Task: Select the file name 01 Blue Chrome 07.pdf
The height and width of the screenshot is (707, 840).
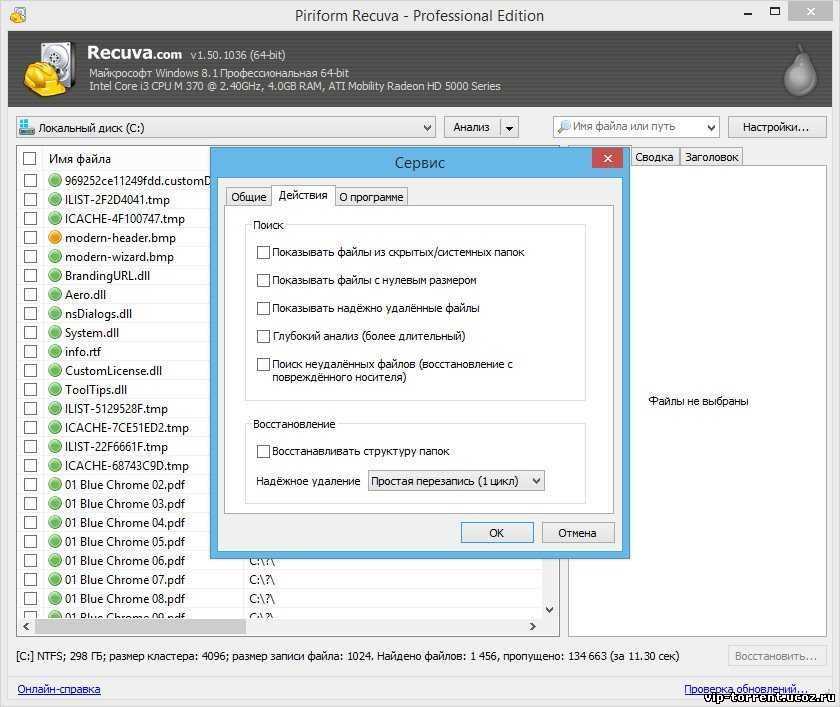Action: 125,580
